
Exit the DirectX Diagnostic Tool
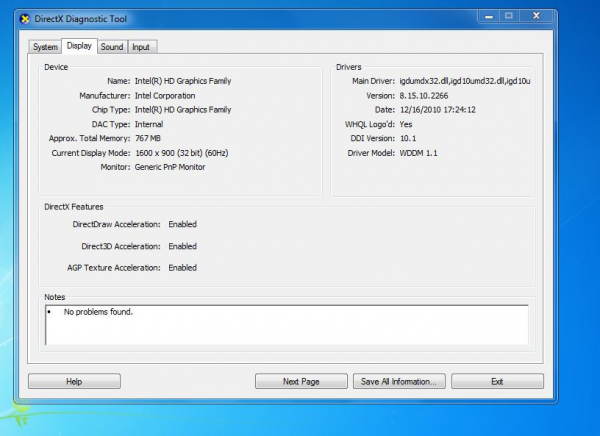[497, 381]
